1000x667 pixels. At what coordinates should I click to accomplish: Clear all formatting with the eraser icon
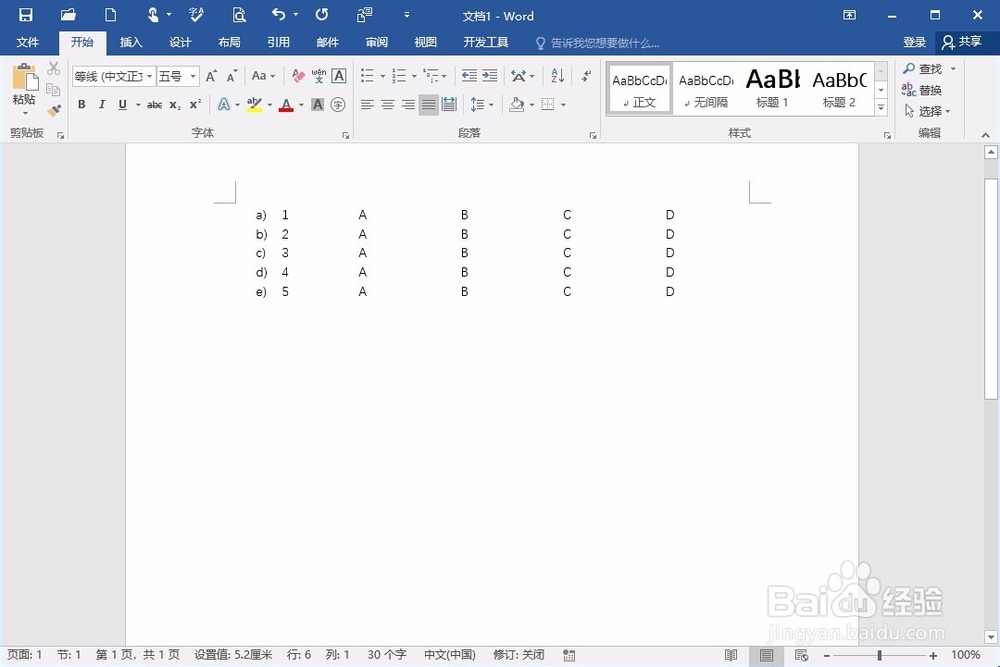pyautogui.click(x=298, y=77)
